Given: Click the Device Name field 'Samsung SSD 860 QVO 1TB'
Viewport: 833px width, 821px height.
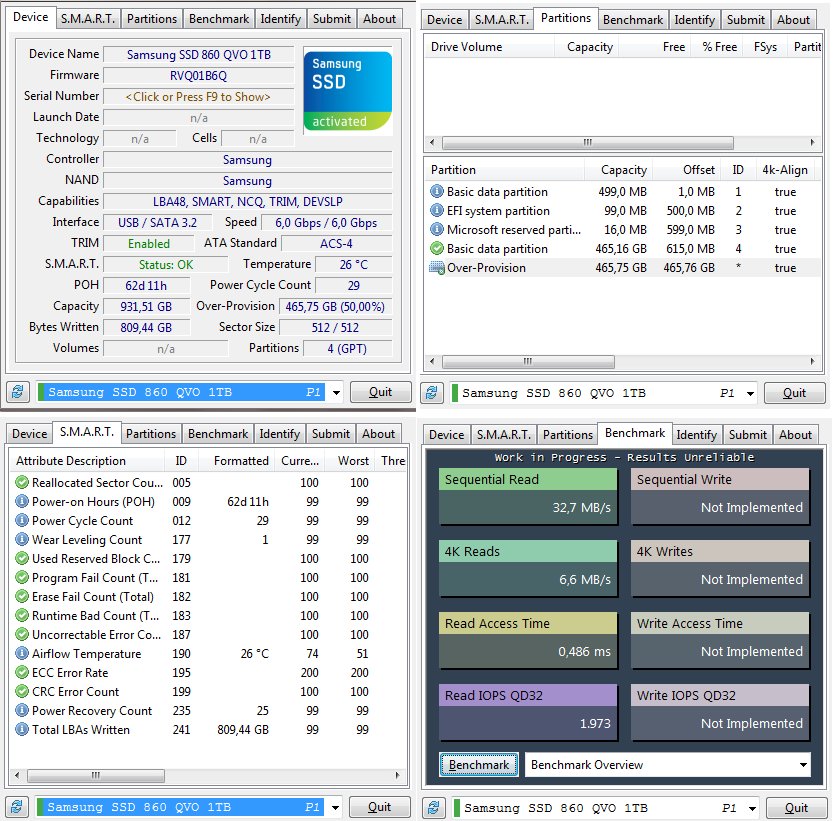Looking at the screenshot, I should [x=198, y=55].
